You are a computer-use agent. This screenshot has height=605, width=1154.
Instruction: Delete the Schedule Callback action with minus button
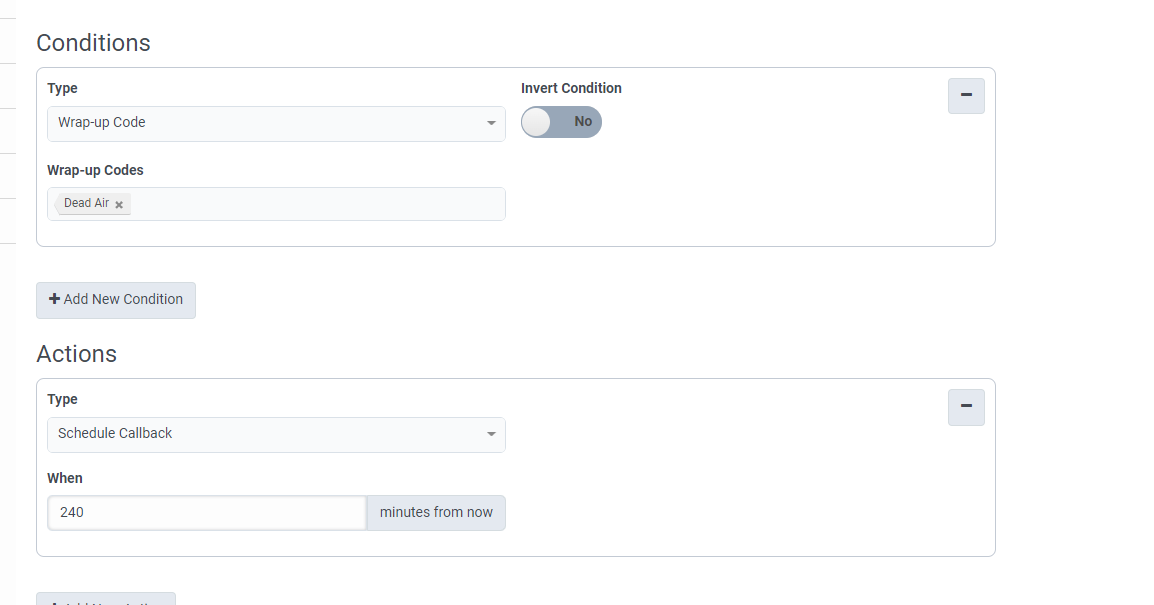(x=966, y=407)
